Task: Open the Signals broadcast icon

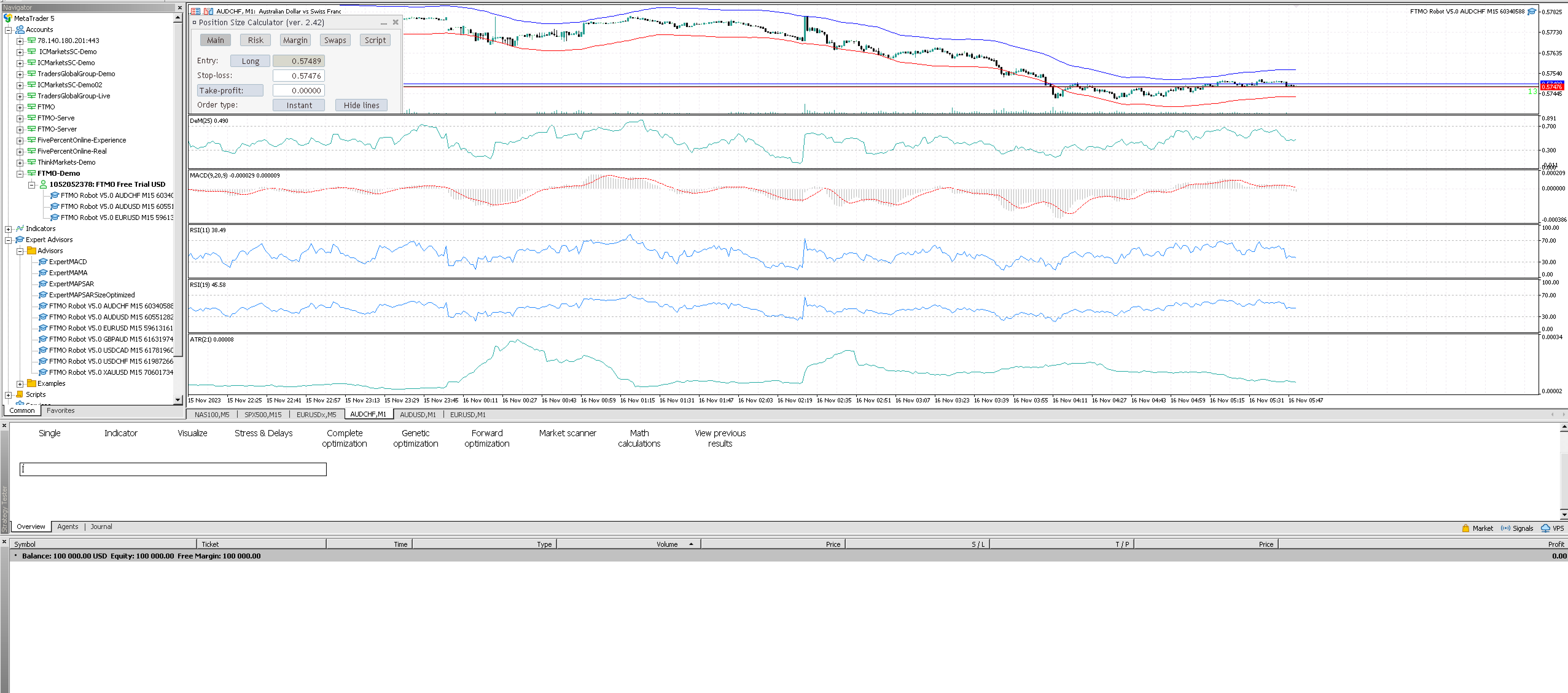Action: pyautogui.click(x=1505, y=528)
